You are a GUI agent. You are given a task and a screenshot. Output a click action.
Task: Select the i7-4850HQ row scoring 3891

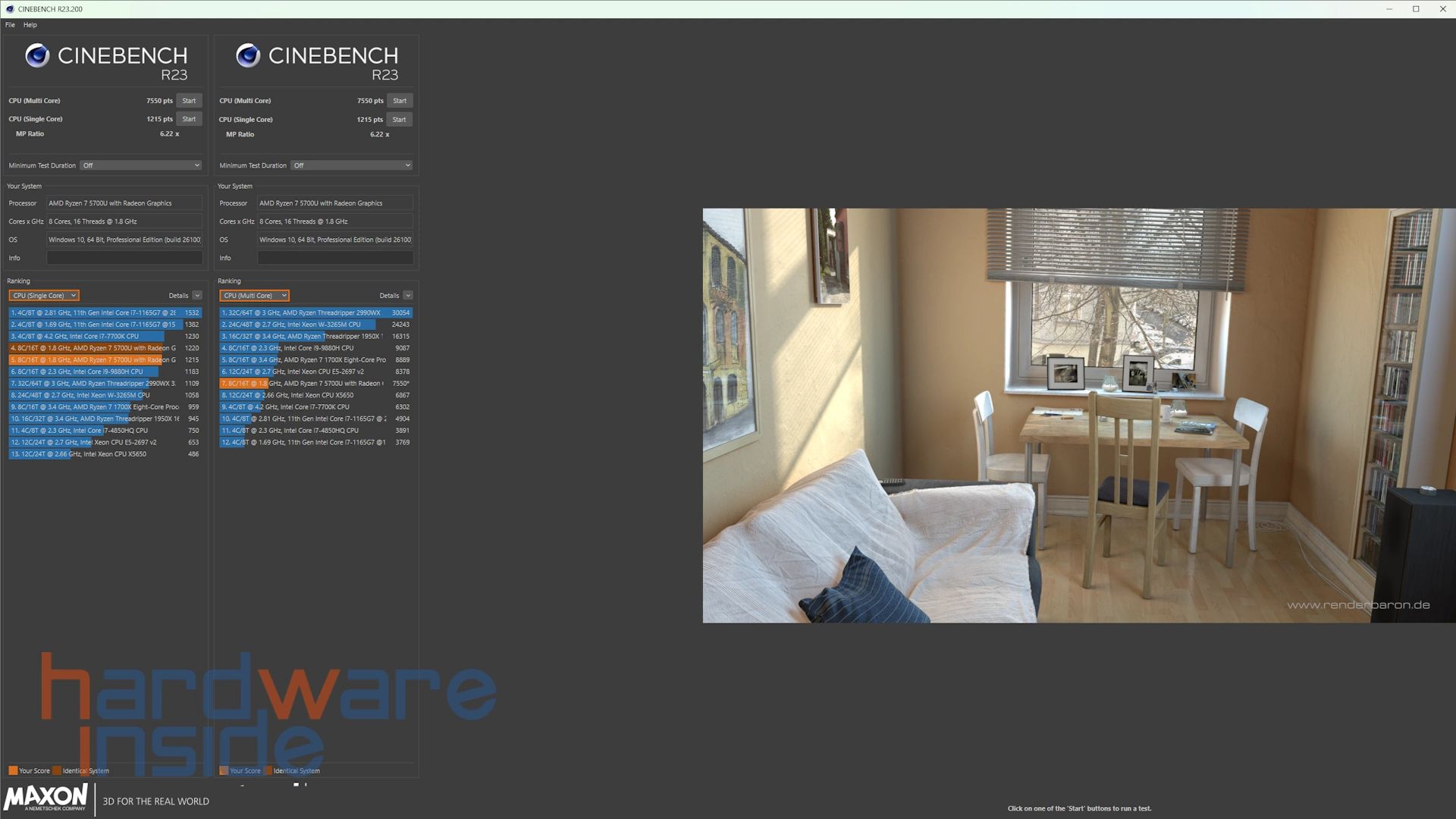[316, 430]
